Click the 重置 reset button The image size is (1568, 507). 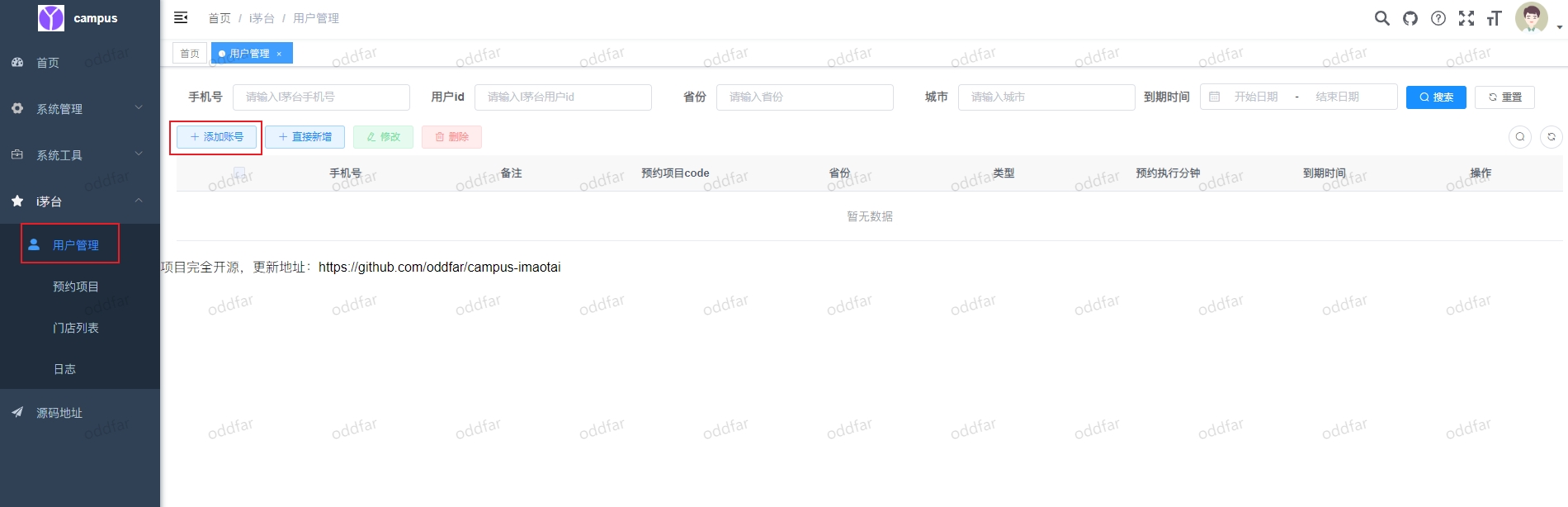pos(1504,97)
